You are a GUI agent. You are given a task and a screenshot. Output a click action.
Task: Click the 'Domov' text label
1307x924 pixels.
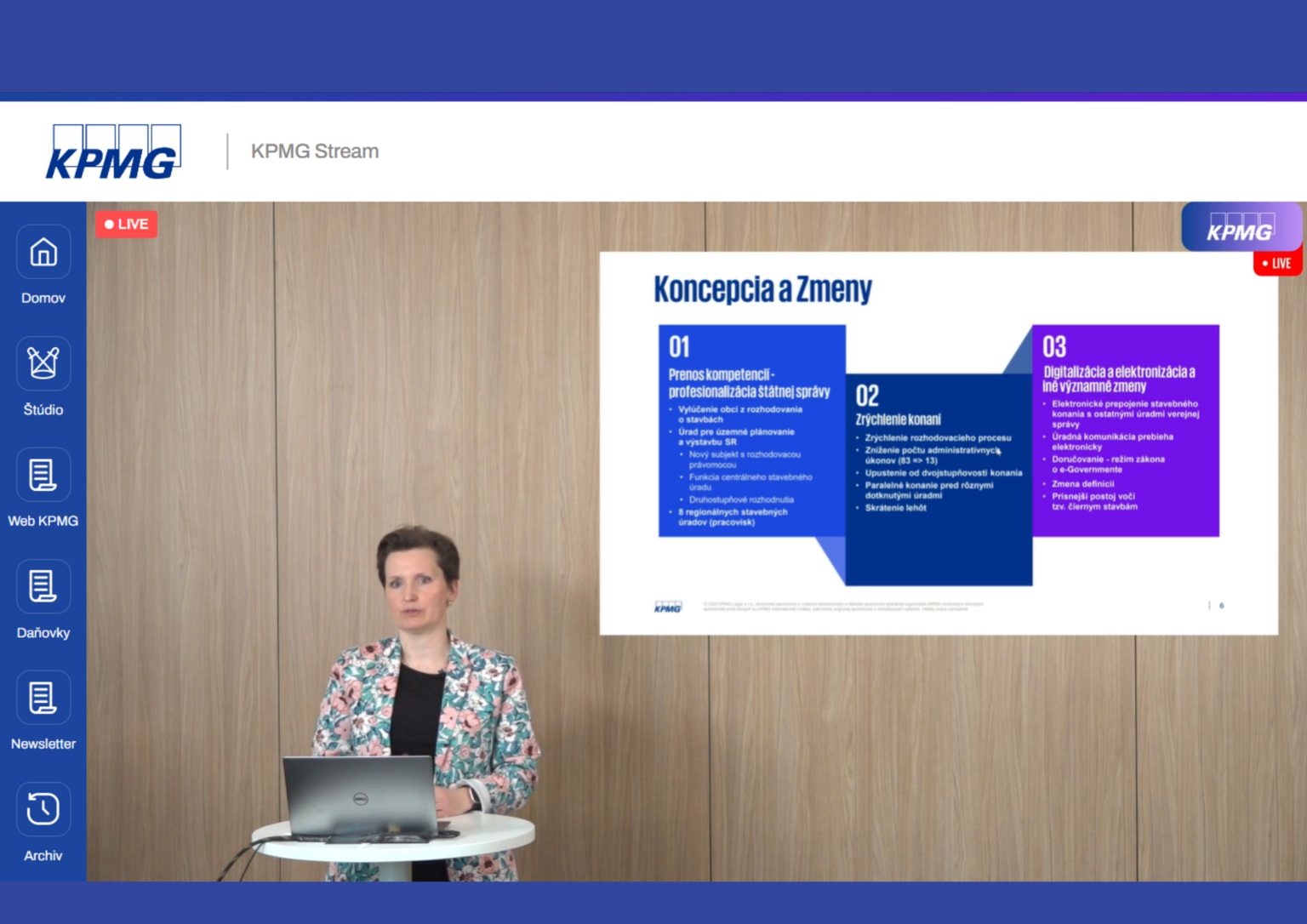coord(43,298)
